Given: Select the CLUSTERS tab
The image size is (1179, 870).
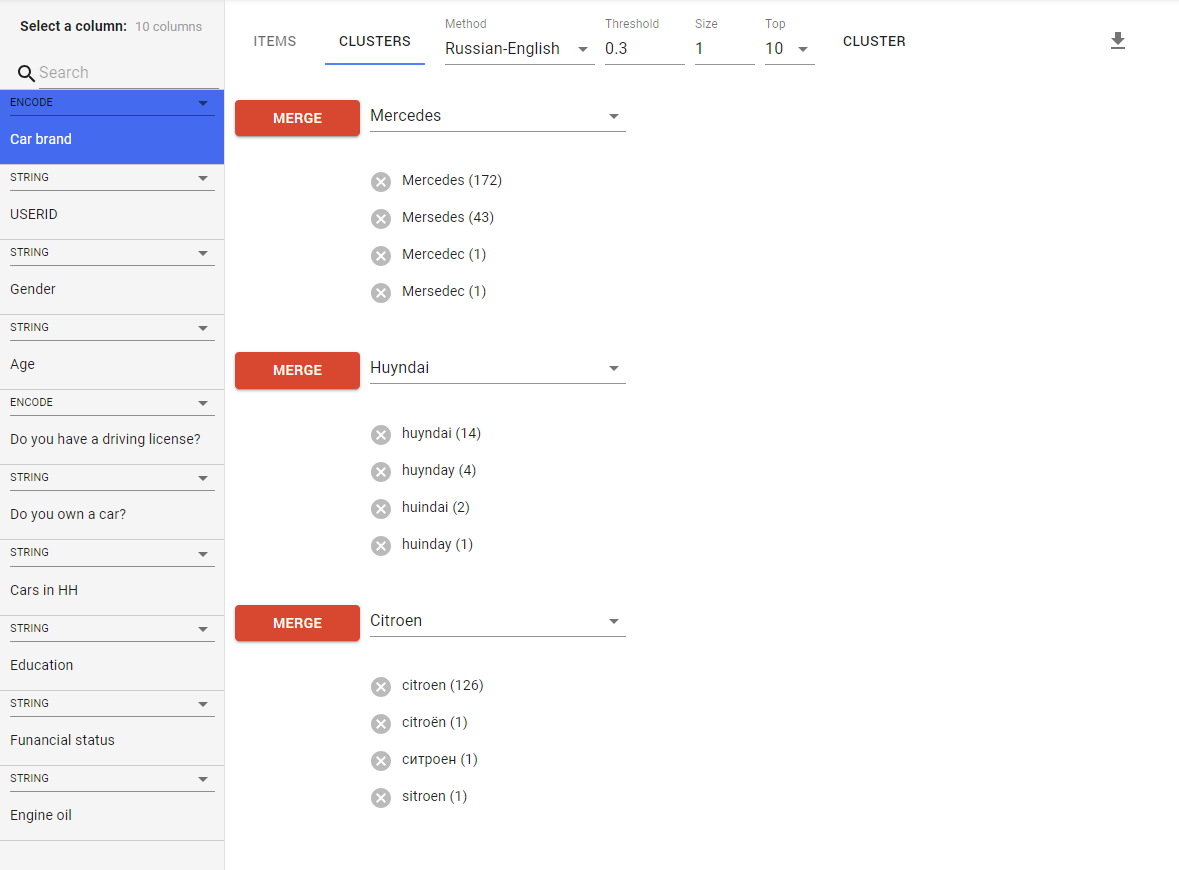Looking at the screenshot, I should [x=375, y=41].
